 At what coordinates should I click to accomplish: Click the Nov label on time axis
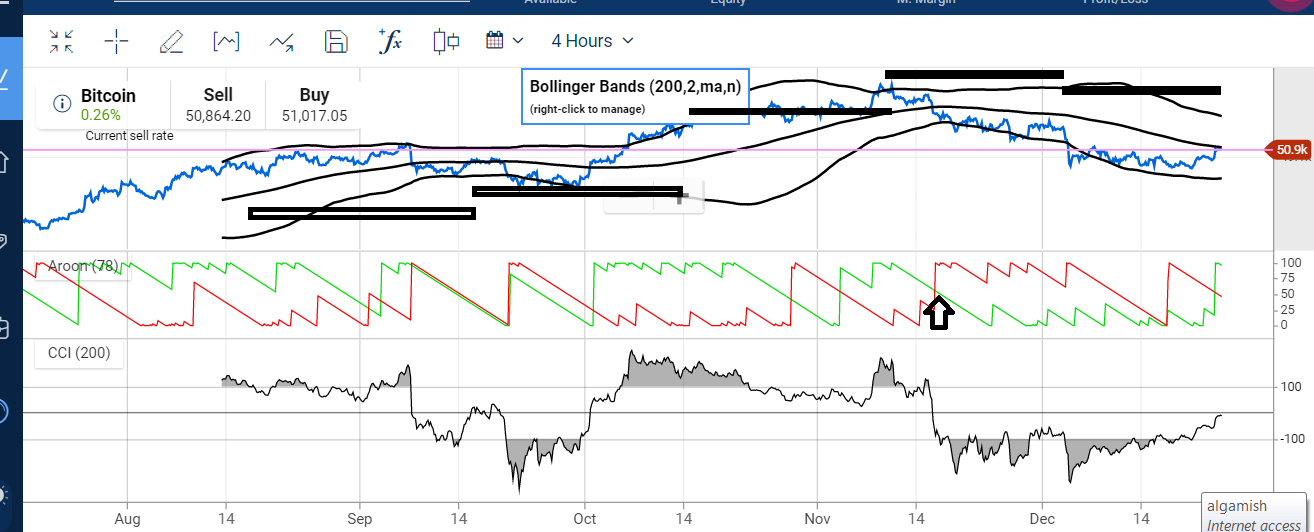click(817, 519)
